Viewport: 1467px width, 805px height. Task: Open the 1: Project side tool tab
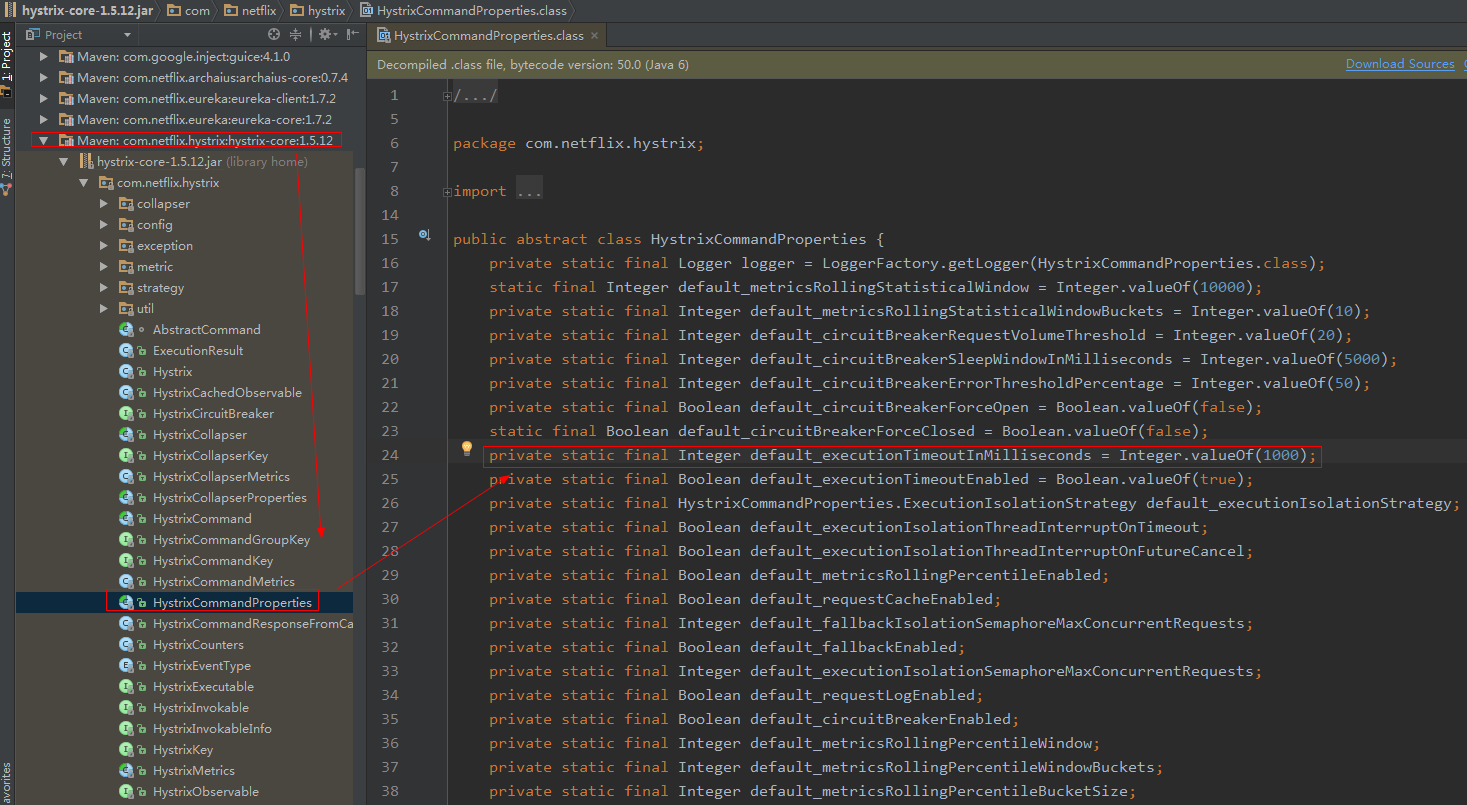tap(7, 56)
